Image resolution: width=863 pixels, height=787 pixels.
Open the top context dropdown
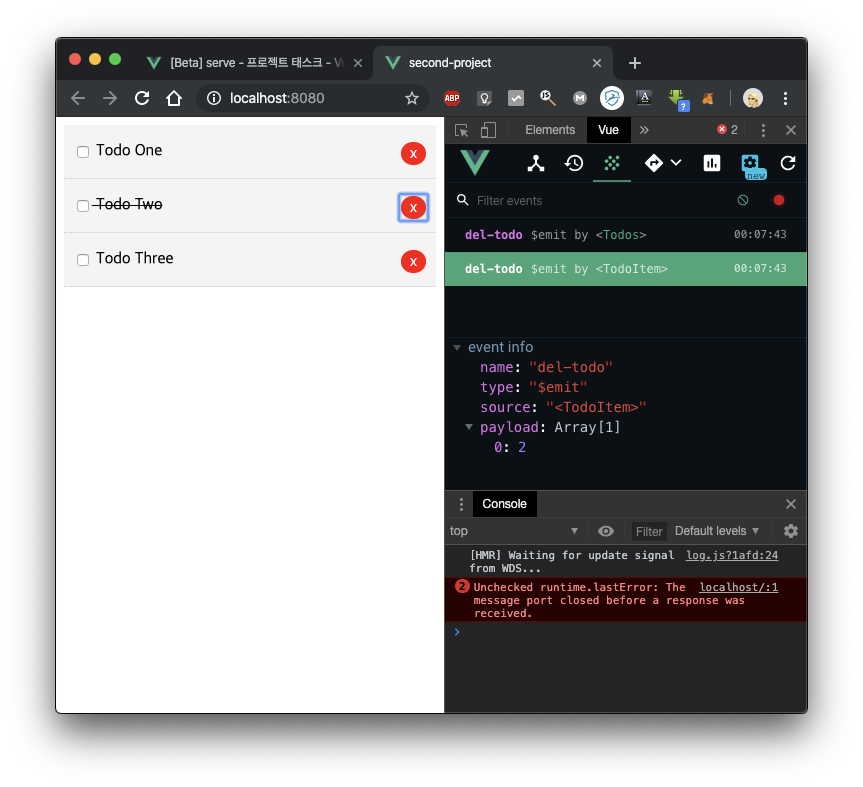coord(514,531)
